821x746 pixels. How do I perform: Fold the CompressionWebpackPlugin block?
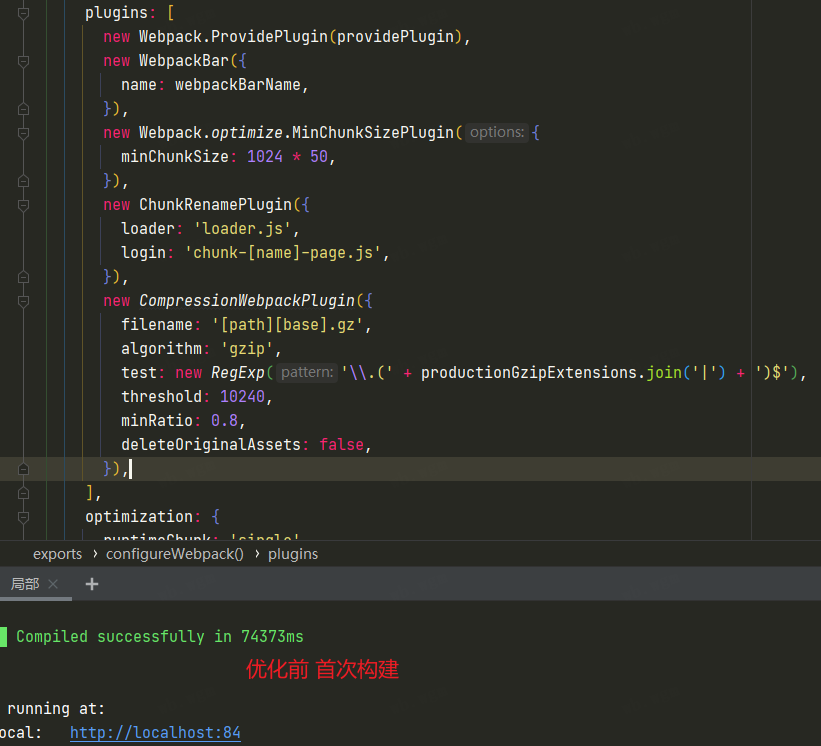point(23,301)
